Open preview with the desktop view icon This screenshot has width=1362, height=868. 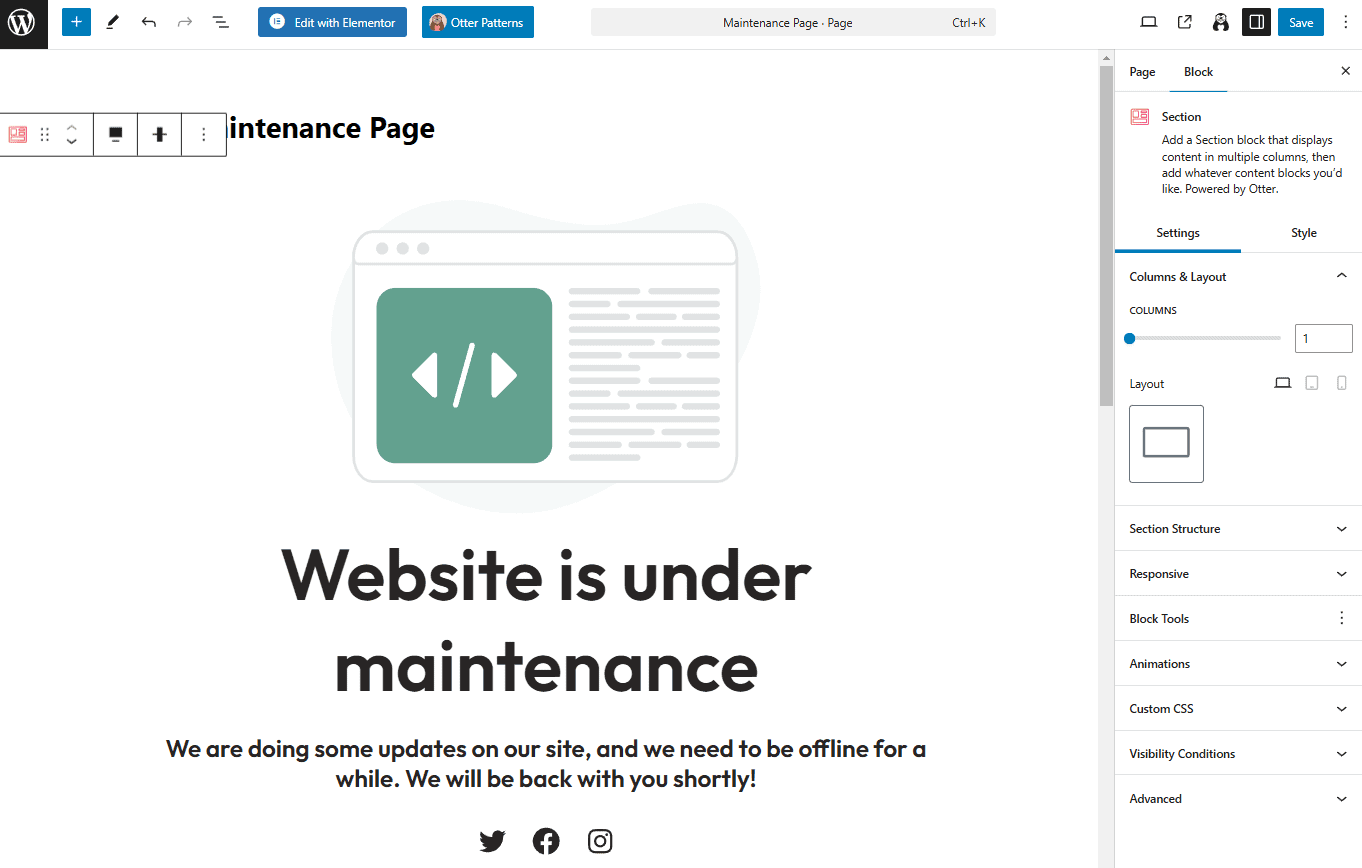1148,21
